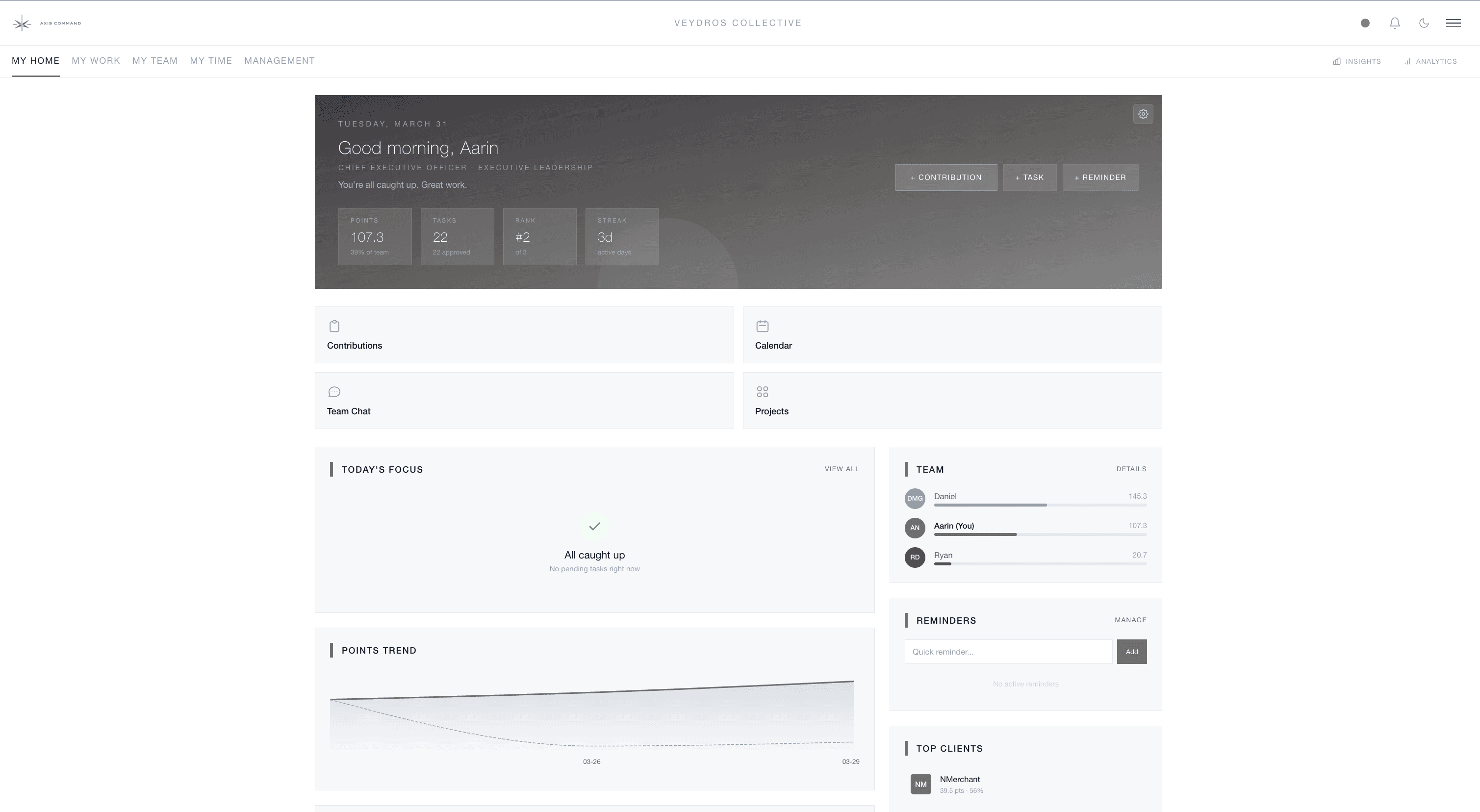This screenshot has height=812, width=1480.
Task: Switch to the My Work tab
Action: [95, 60]
